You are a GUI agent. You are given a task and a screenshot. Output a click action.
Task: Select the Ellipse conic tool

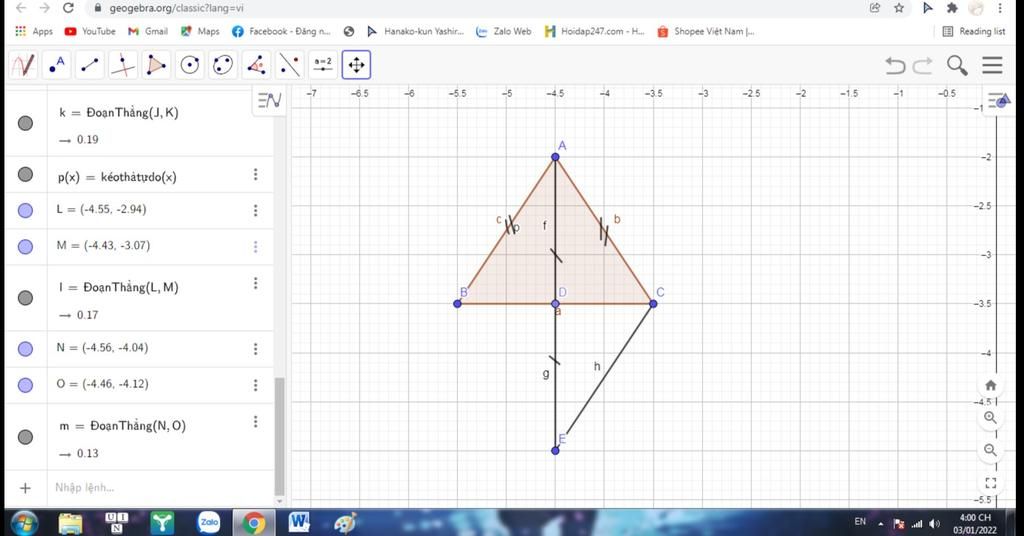(223, 65)
